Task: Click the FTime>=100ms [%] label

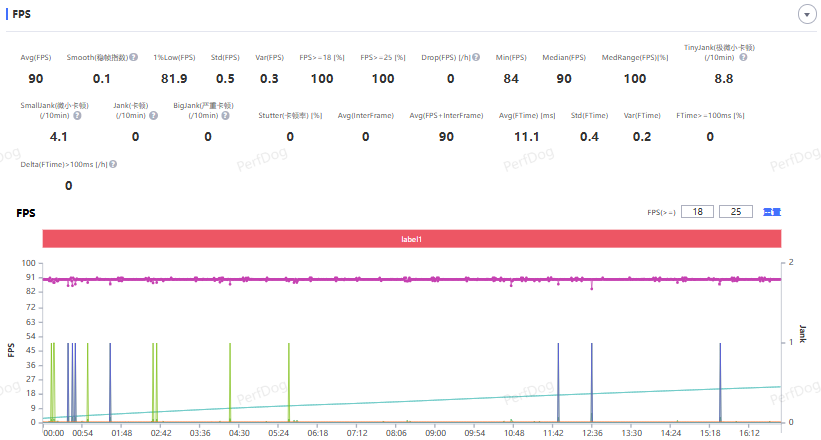Action: 710,115
